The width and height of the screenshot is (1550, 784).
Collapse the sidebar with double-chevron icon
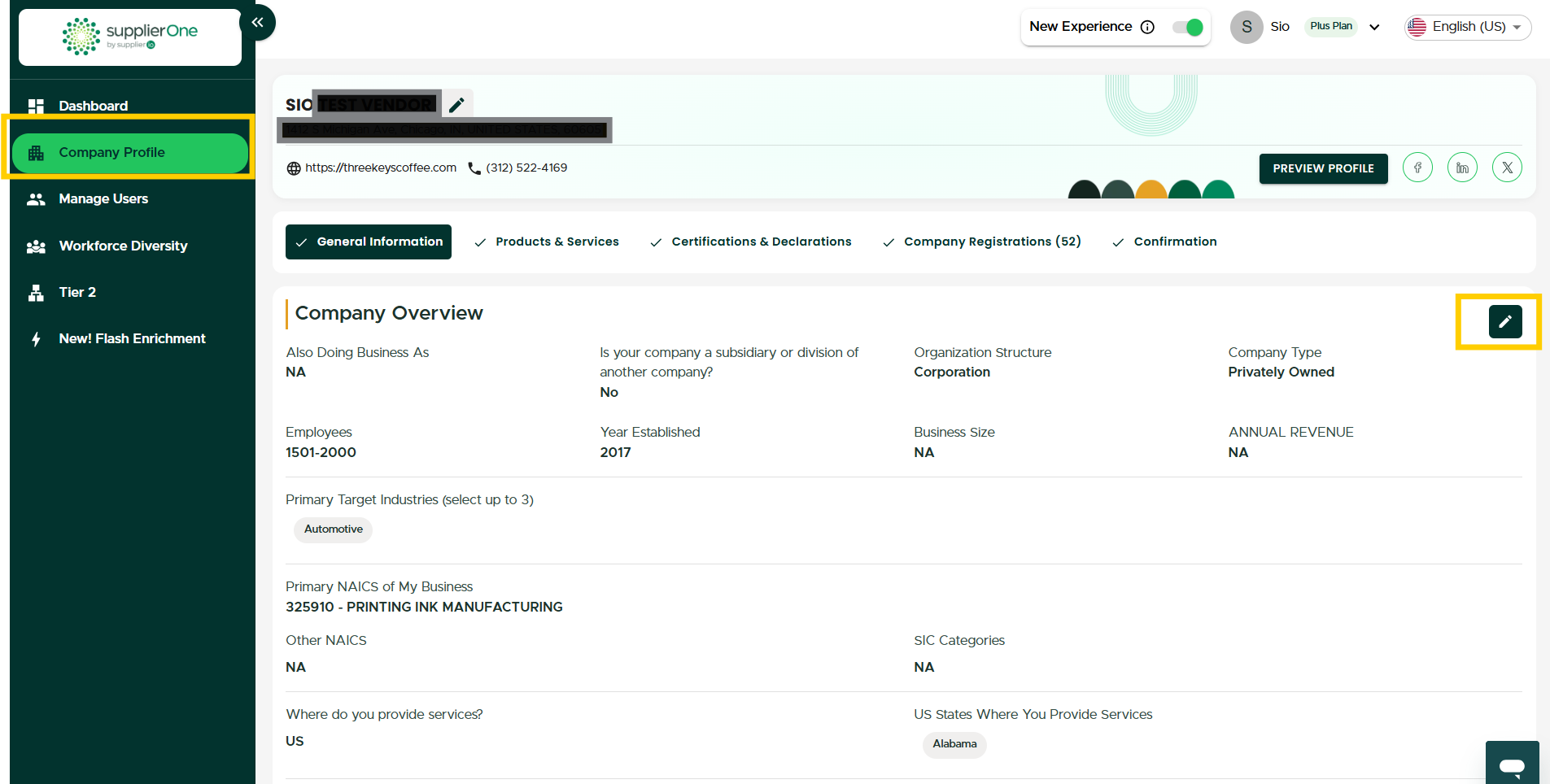tap(257, 23)
